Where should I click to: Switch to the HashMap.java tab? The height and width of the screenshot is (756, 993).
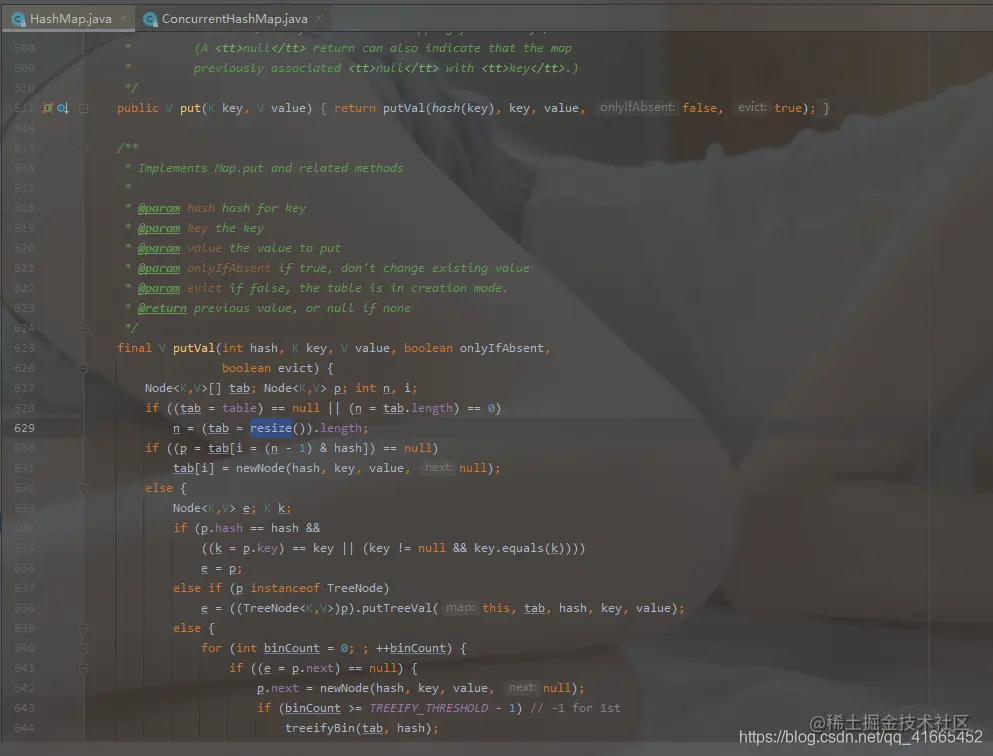point(70,19)
